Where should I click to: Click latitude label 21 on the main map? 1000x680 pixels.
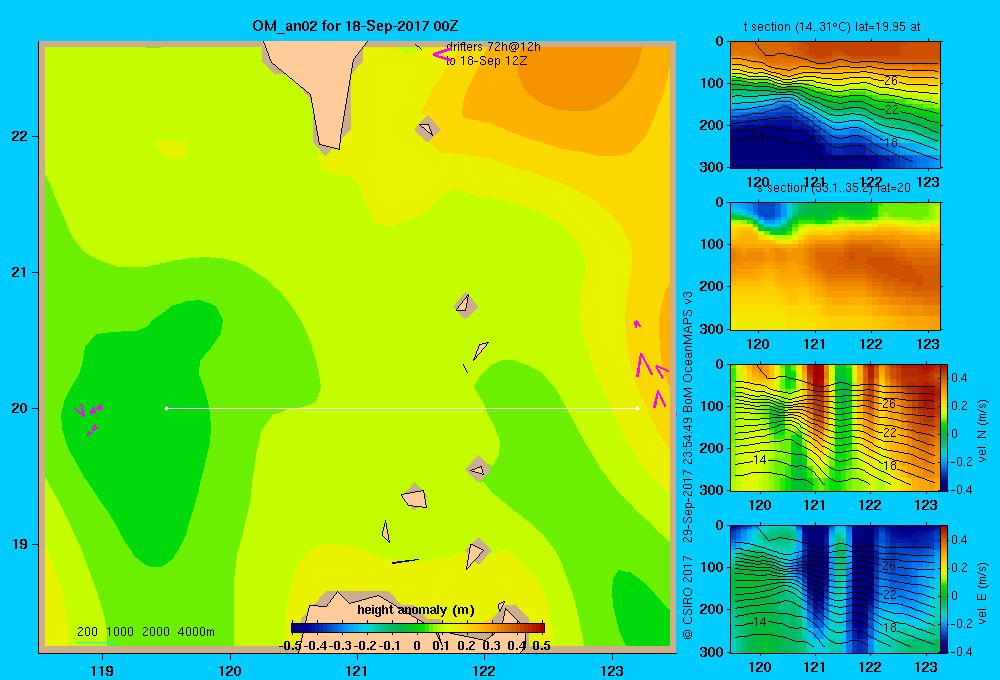[20, 272]
